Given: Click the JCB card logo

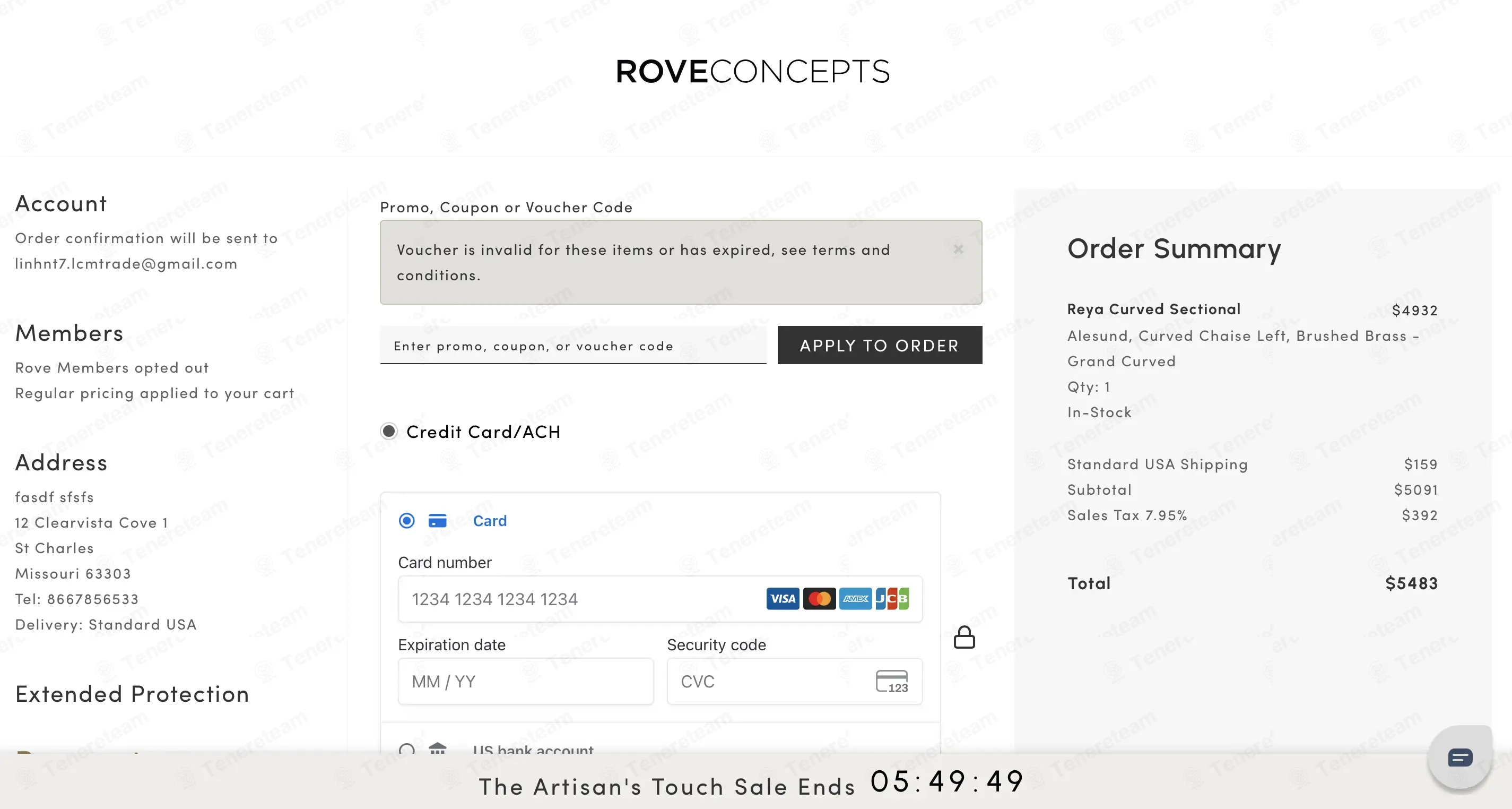Looking at the screenshot, I should point(892,599).
